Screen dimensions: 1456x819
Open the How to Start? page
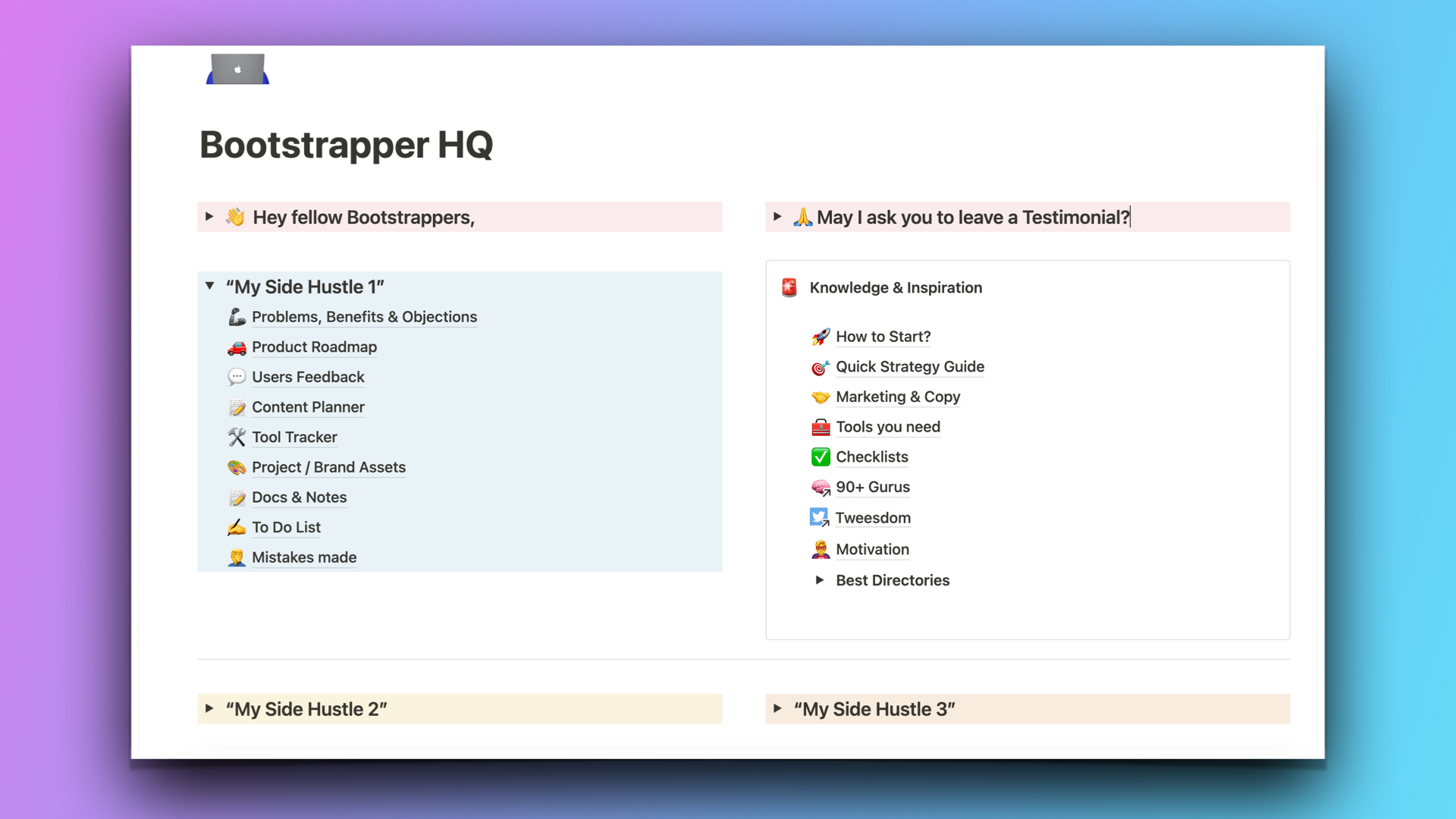883,337
